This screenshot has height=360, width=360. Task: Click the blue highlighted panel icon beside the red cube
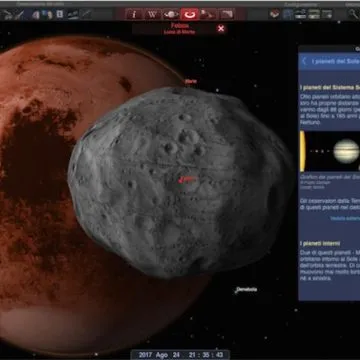(x=288, y=14)
